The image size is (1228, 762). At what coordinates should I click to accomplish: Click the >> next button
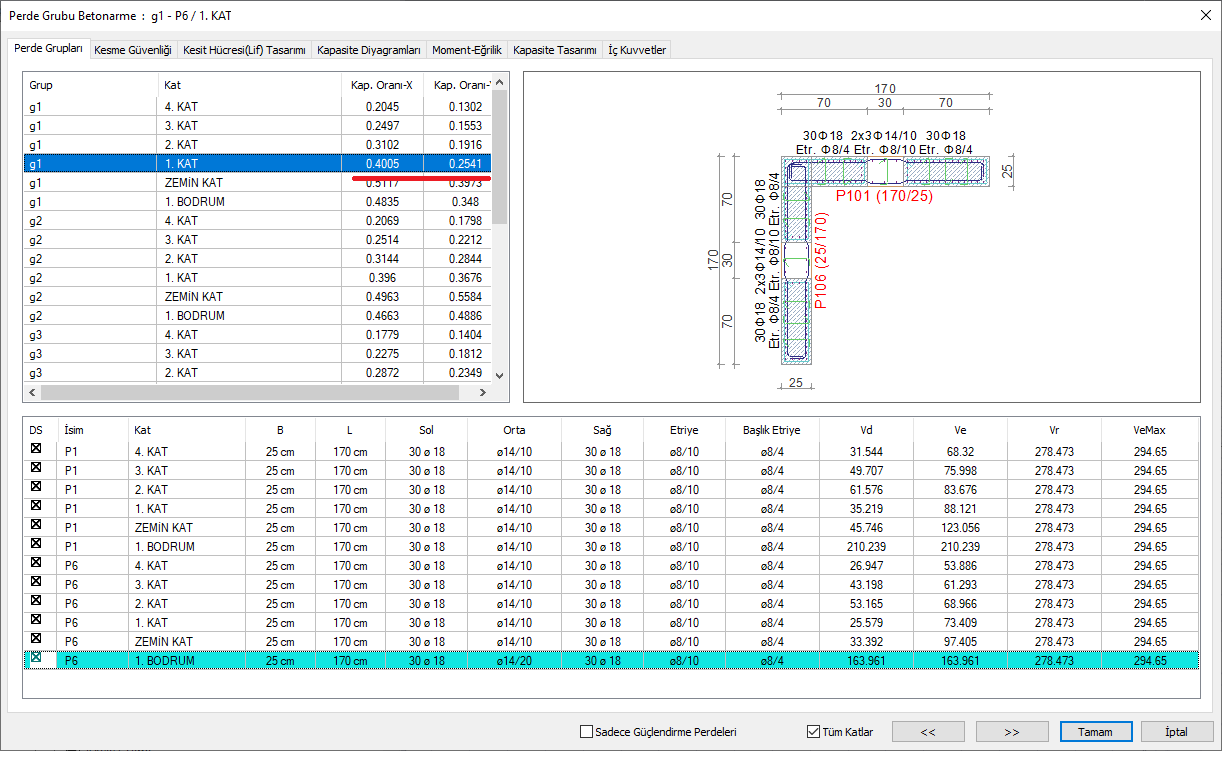pyautogui.click(x=1012, y=732)
